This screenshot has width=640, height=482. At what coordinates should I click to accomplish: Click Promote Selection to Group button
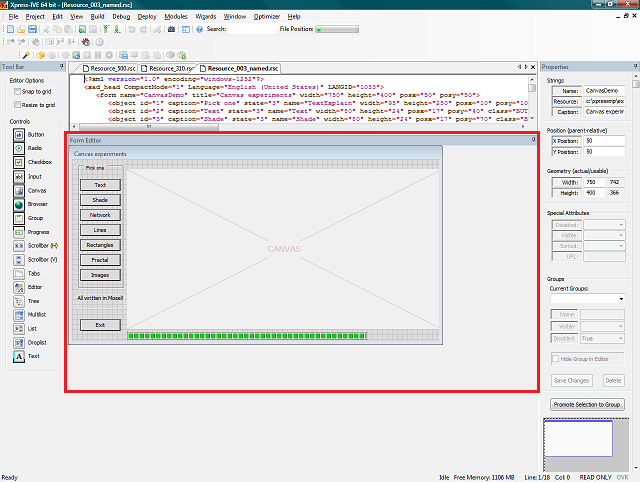pos(587,404)
